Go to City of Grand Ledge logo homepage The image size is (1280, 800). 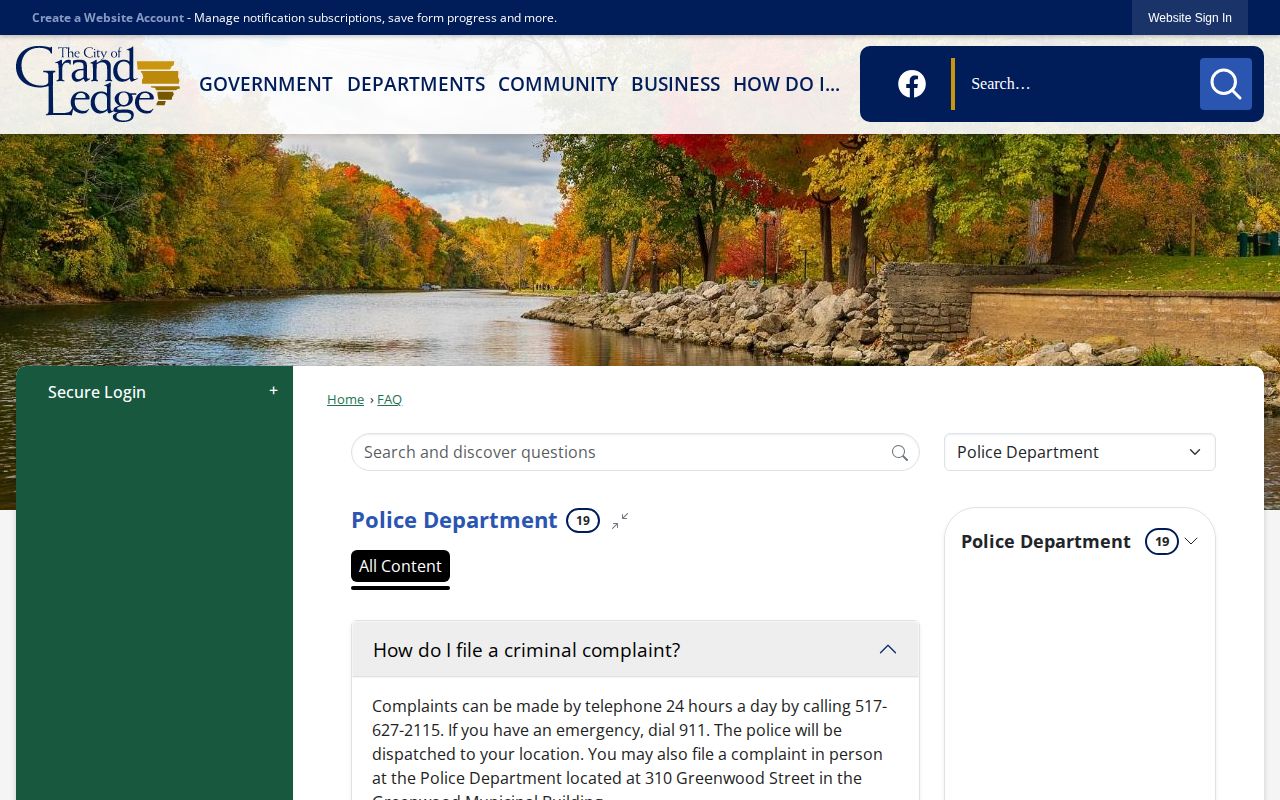98,83
